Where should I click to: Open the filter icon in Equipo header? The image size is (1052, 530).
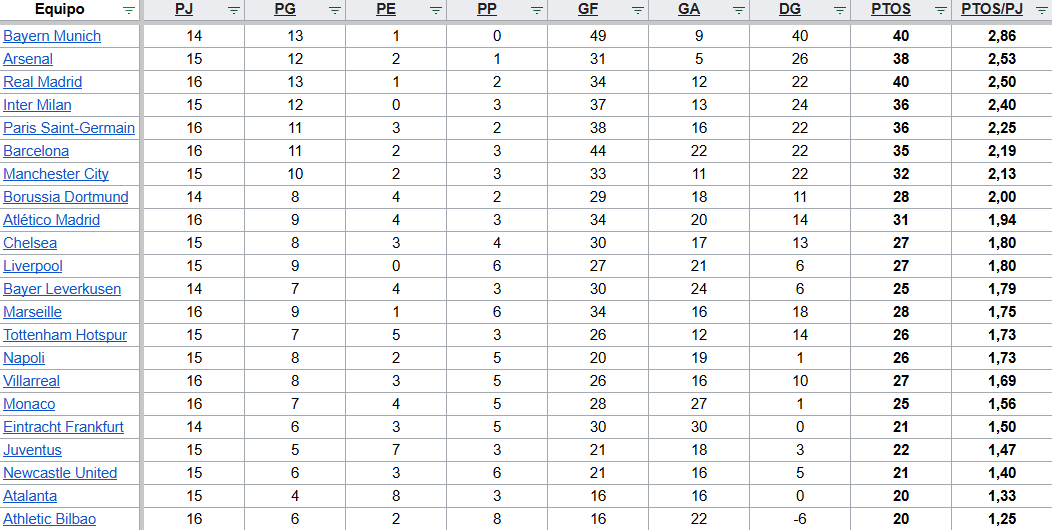pos(129,10)
